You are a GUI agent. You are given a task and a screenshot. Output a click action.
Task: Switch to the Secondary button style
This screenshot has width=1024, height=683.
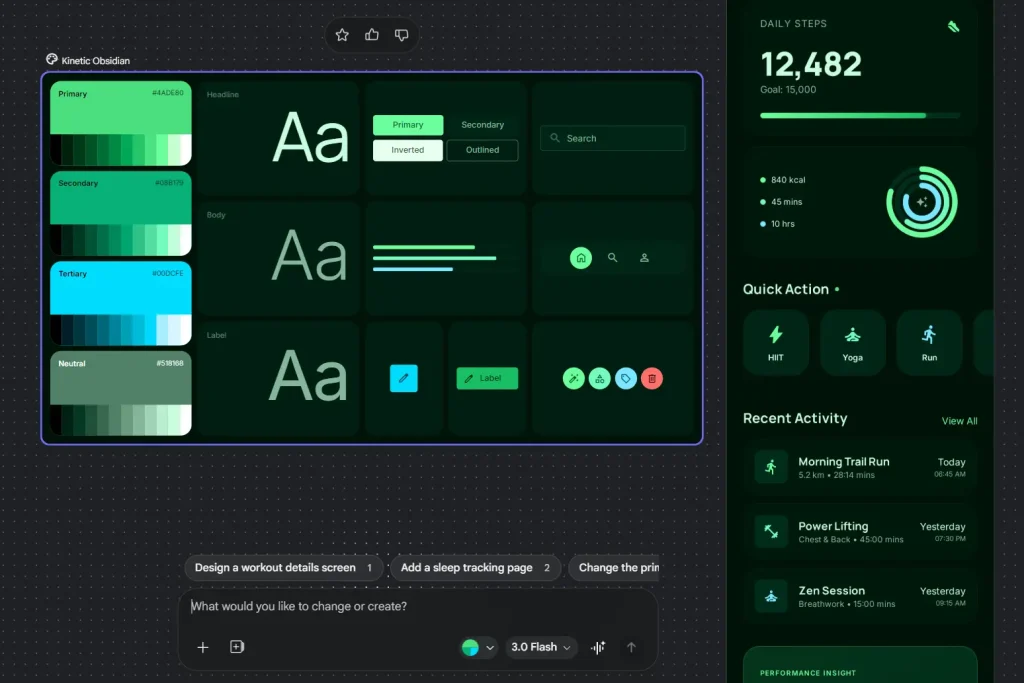coord(482,124)
